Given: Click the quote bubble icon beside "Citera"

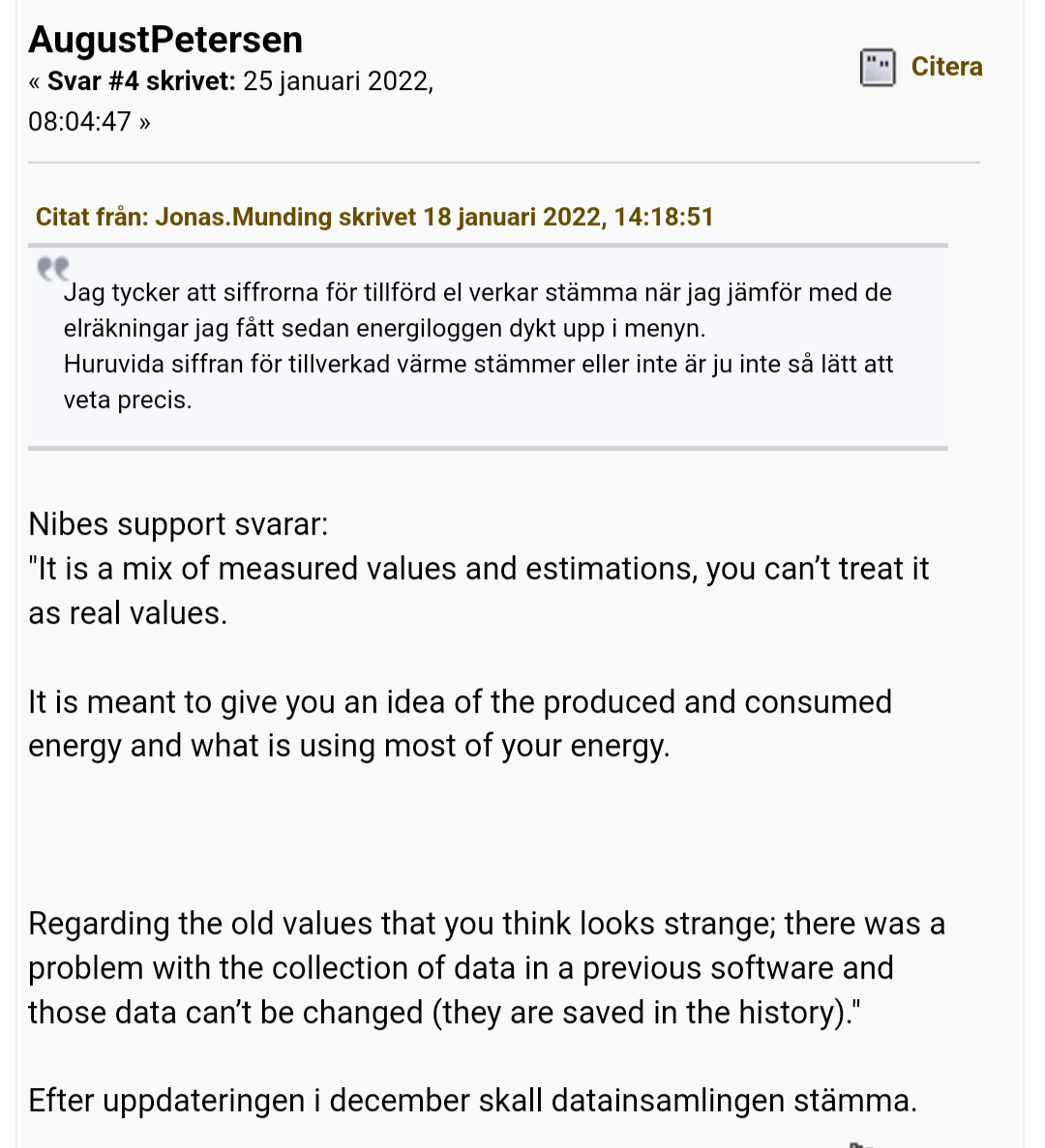Looking at the screenshot, I should tap(877, 68).
